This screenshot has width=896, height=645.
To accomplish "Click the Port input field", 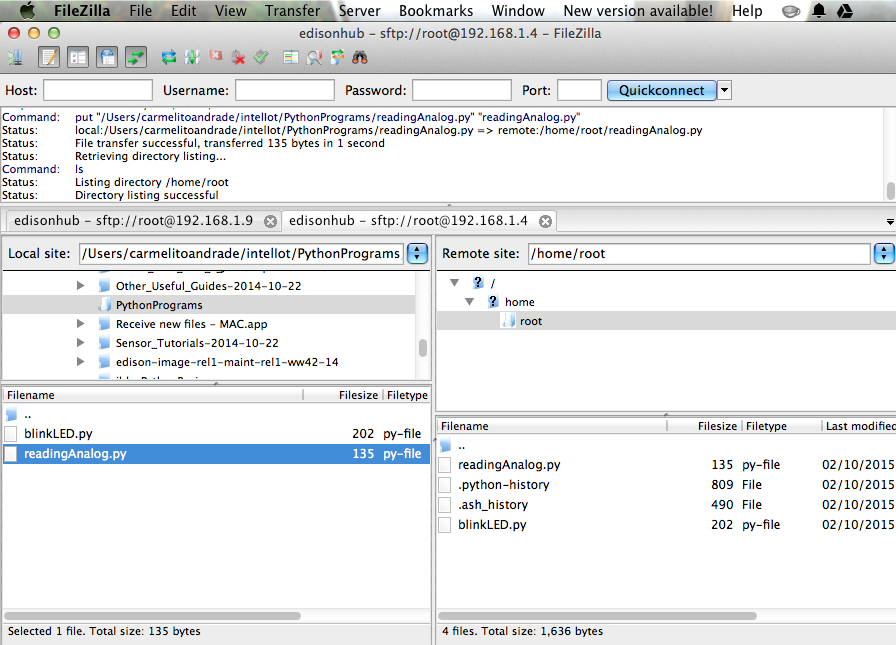I will click(x=579, y=90).
